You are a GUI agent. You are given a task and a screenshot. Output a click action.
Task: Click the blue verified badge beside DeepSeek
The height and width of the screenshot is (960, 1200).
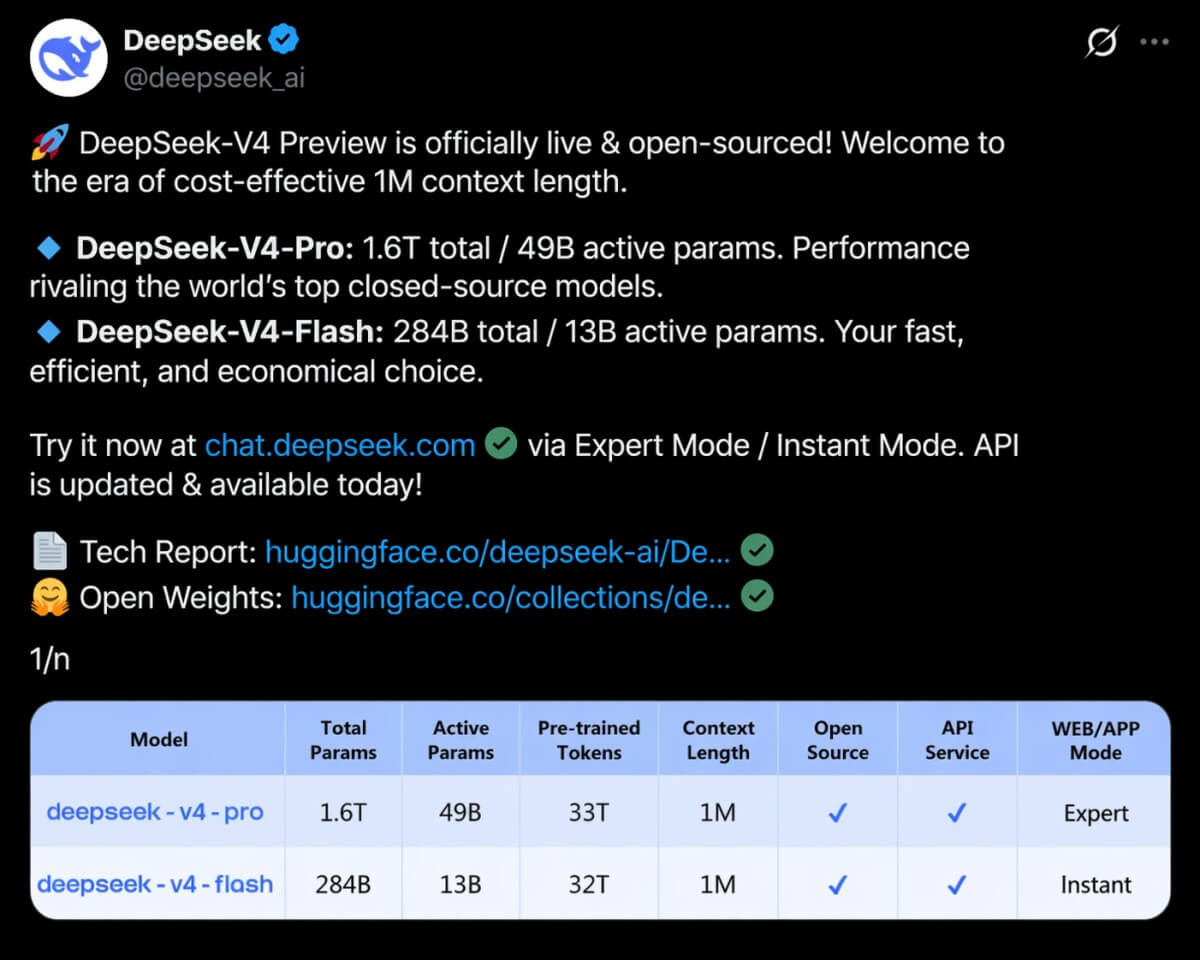284,40
